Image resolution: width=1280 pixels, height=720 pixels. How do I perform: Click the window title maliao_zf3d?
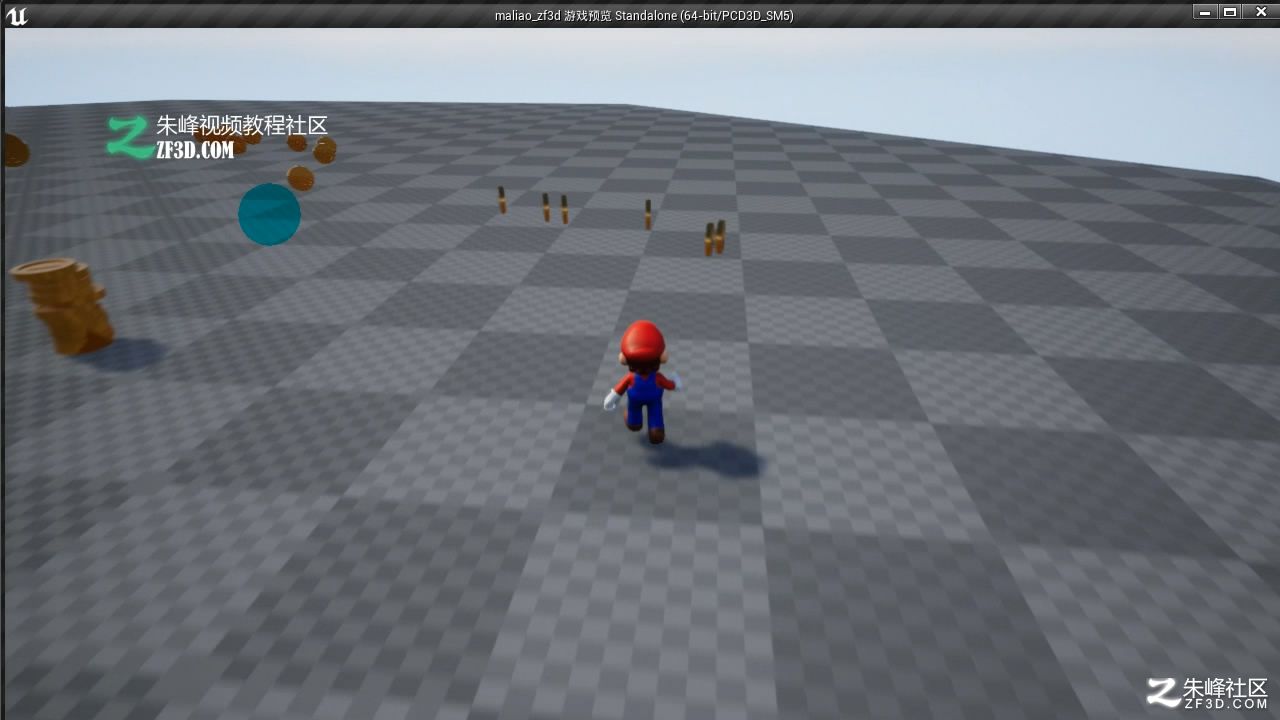(x=530, y=16)
